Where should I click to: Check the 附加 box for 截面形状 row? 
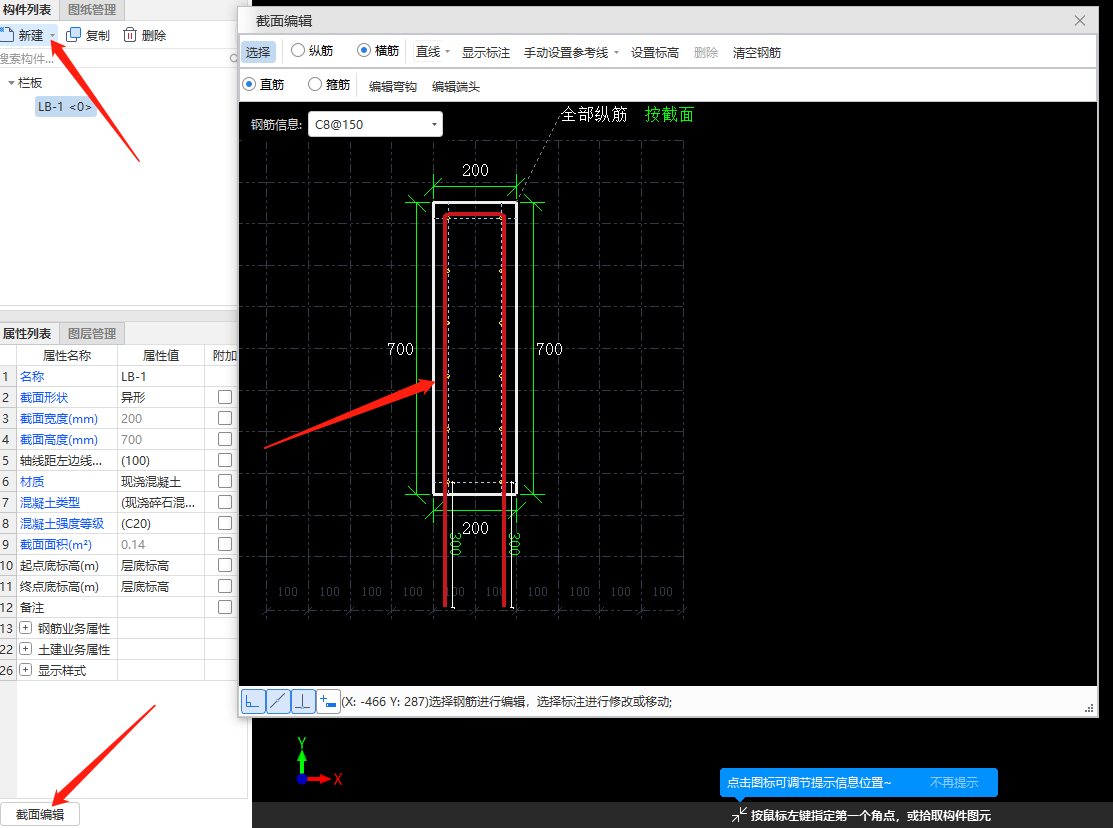click(225, 397)
